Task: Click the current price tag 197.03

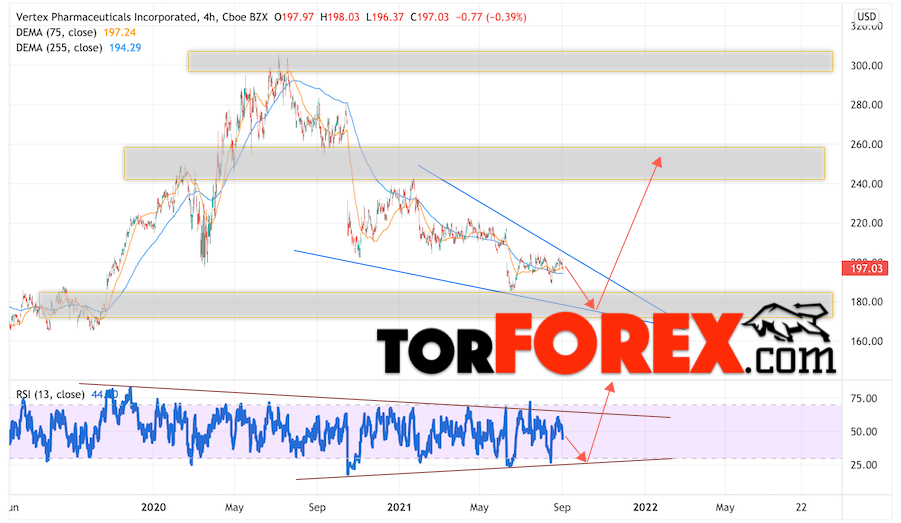Action: tap(867, 268)
